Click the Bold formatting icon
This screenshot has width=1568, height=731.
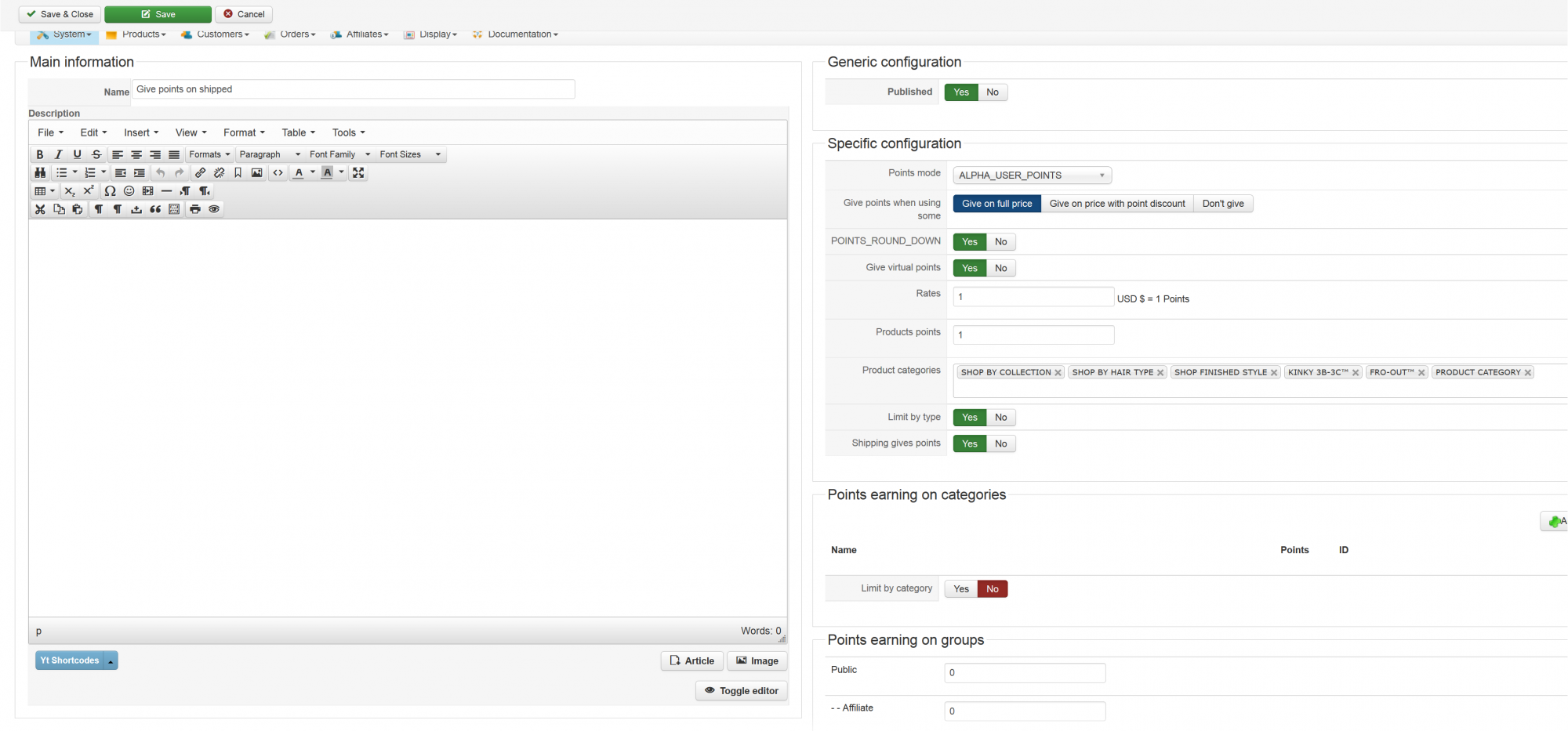[40, 154]
